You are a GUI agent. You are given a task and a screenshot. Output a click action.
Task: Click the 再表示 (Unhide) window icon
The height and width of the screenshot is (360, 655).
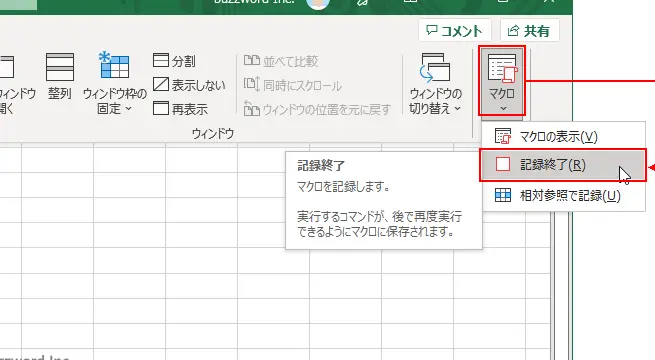tap(161, 108)
